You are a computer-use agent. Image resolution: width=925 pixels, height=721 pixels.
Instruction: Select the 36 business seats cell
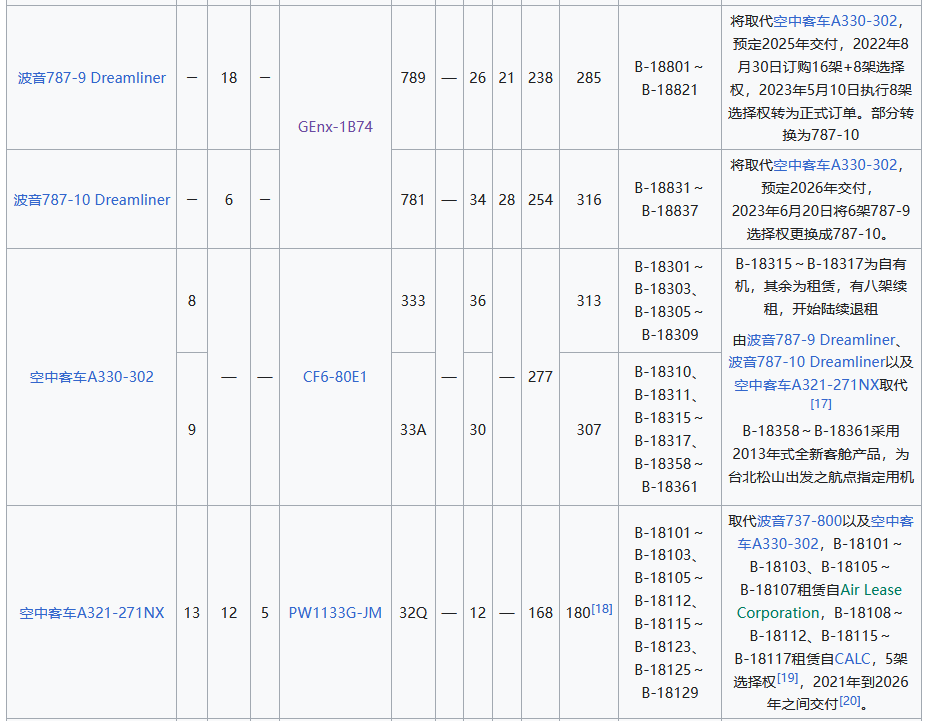tap(478, 301)
